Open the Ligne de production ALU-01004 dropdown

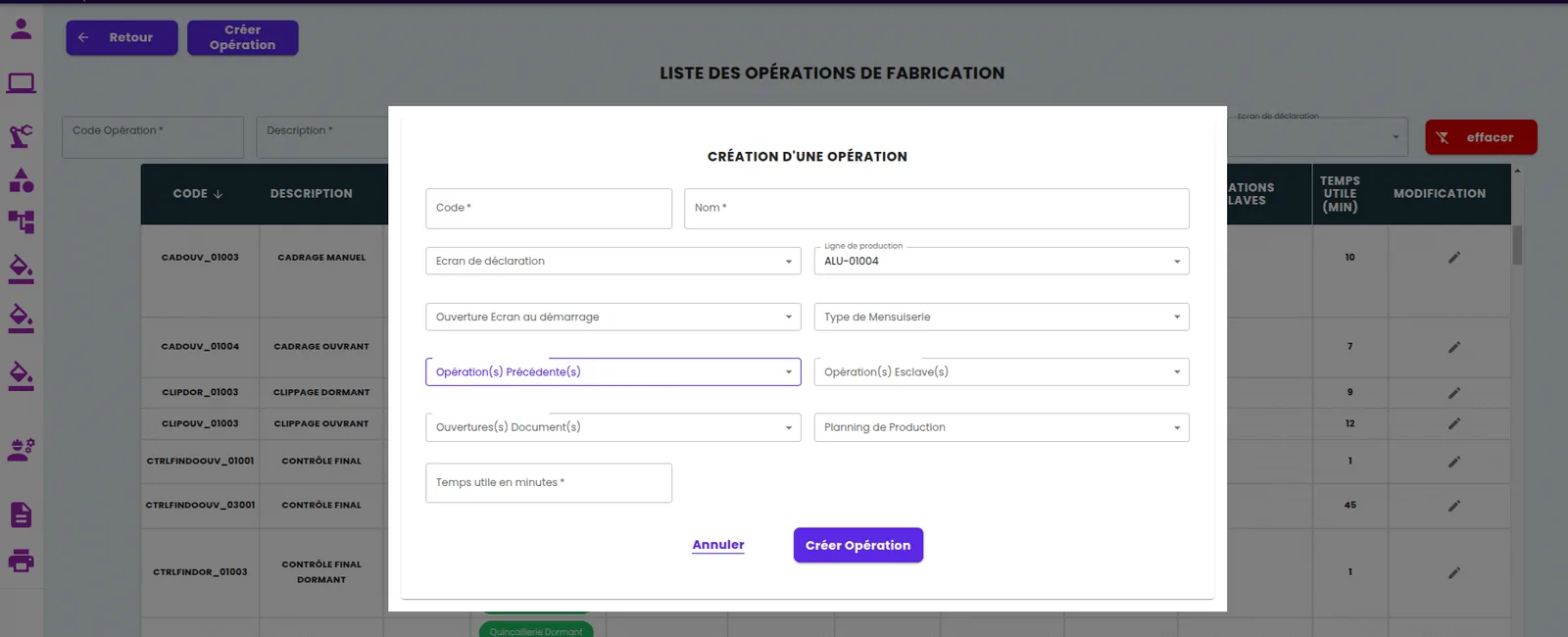1002,261
